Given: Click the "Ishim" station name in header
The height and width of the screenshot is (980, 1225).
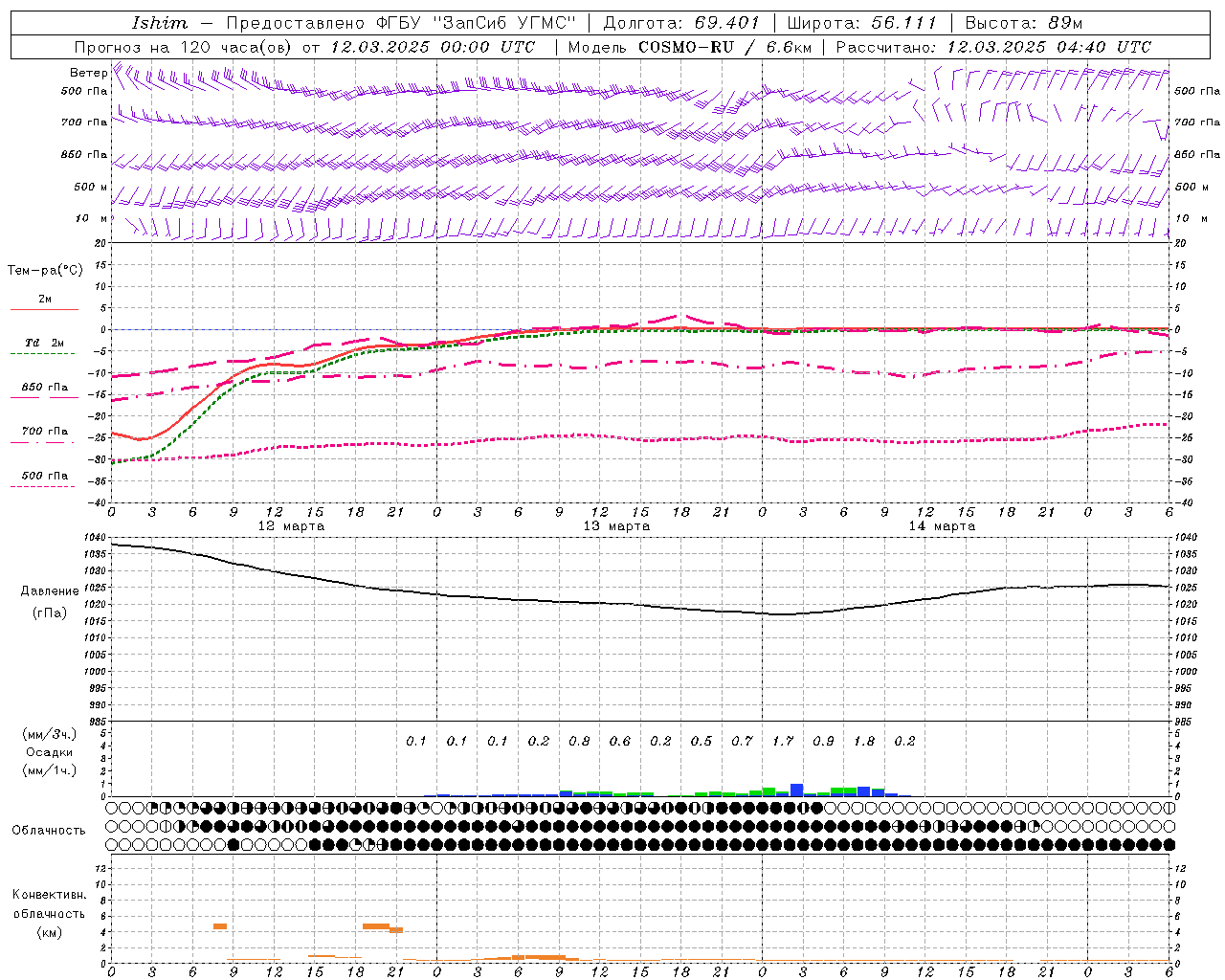Looking at the screenshot, I should [160, 22].
